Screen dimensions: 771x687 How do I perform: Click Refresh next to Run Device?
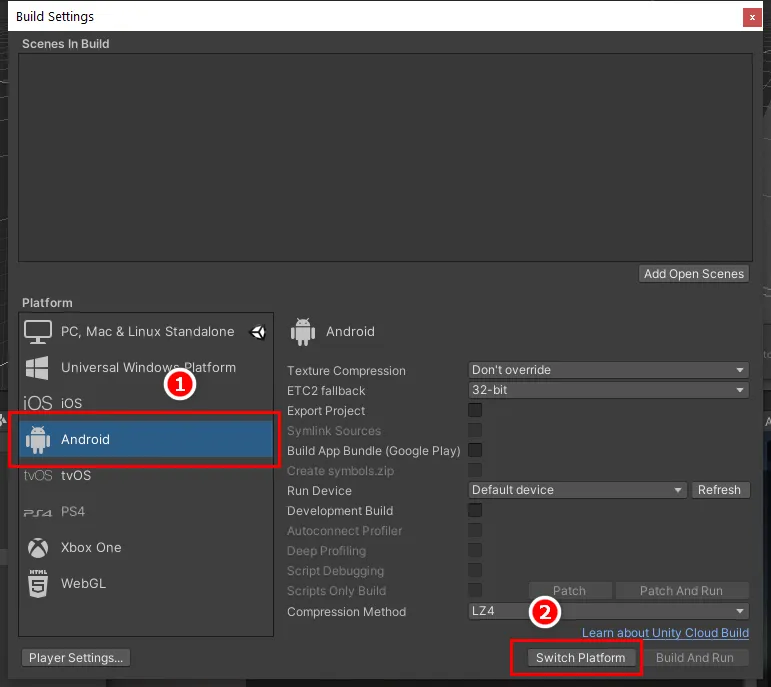[719, 490]
